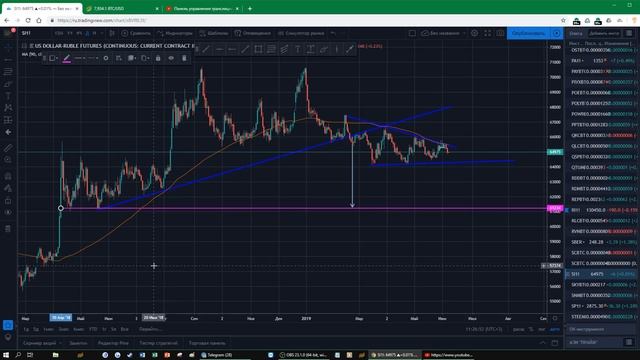The height and width of the screenshot is (360, 640).
Task: Expand the 'Скринер акций' dropdown arrow
Action: click(x=60, y=343)
